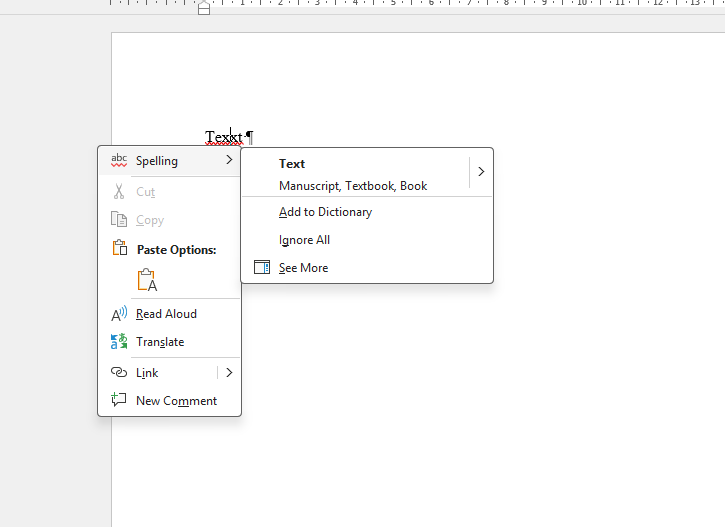
Task: Select Ignore All for the misspelling
Action: click(367, 240)
